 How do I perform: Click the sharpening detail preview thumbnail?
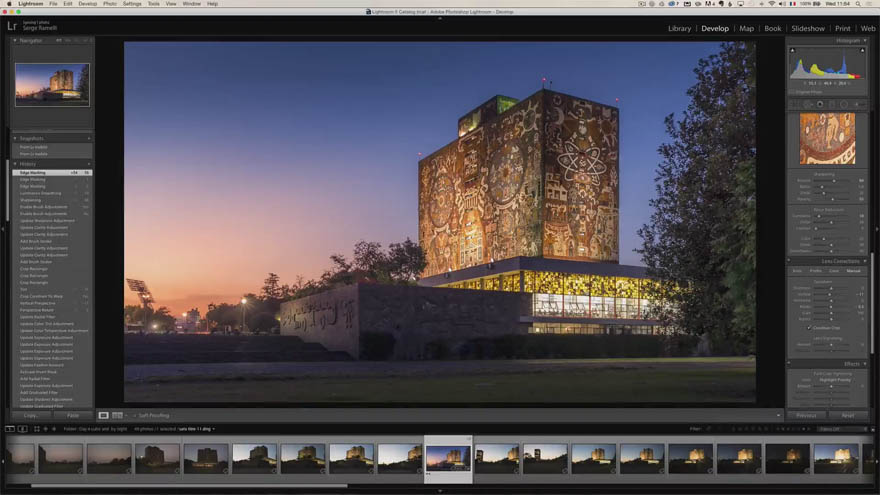(x=827, y=139)
